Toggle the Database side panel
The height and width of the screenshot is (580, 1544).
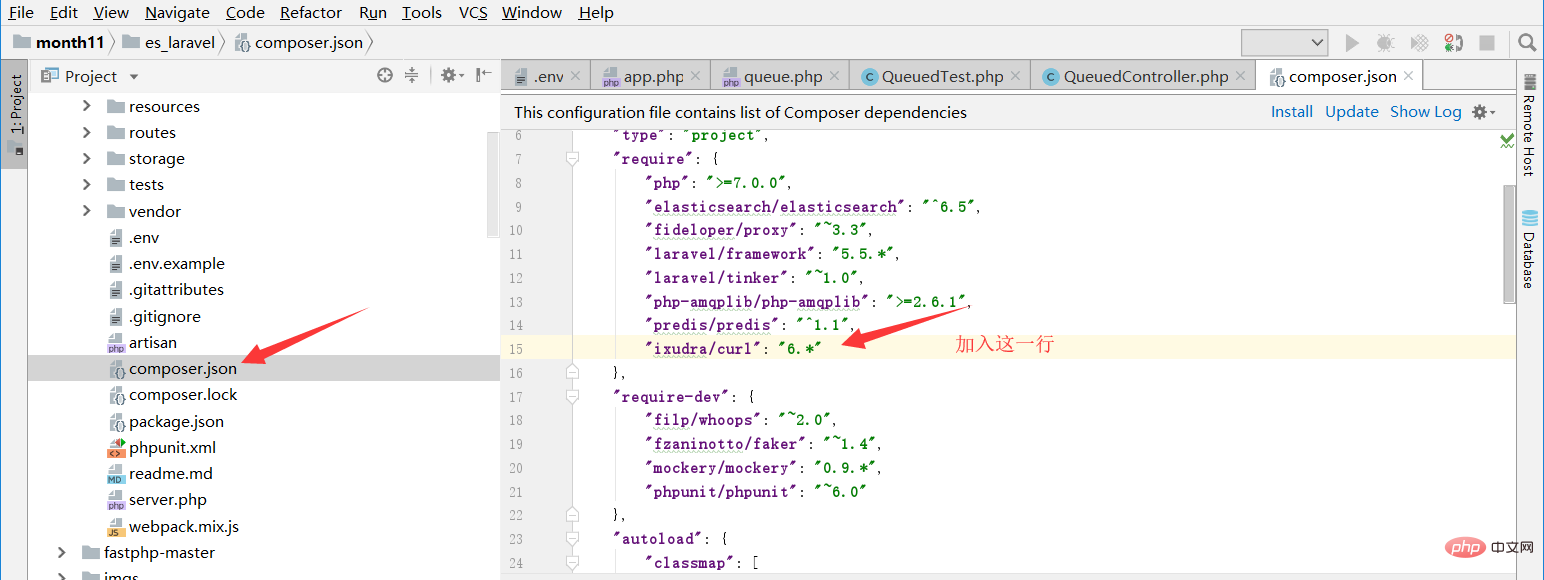pyautogui.click(x=1529, y=250)
